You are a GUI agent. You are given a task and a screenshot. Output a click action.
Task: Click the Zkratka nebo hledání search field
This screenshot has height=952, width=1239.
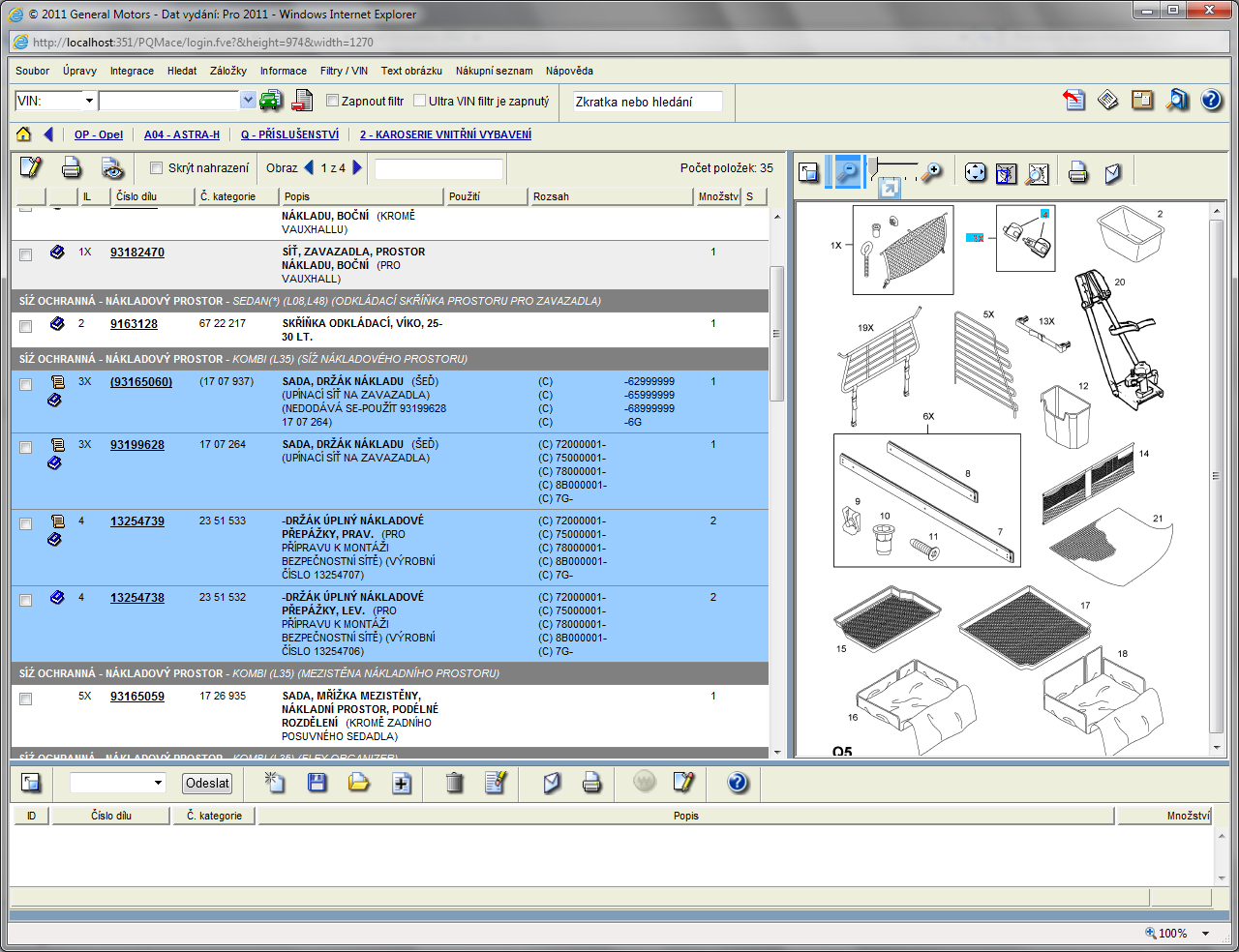(x=648, y=102)
